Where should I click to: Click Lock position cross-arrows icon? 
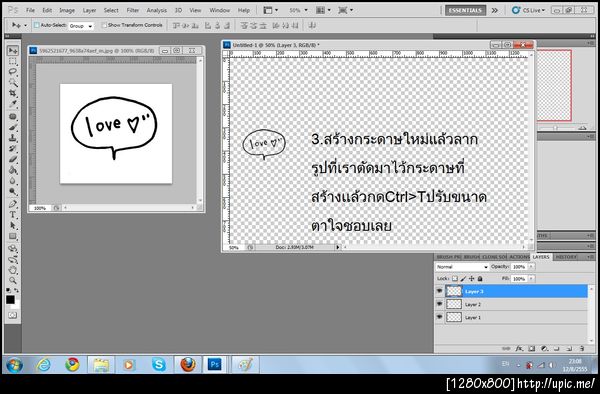pos(472,279)
